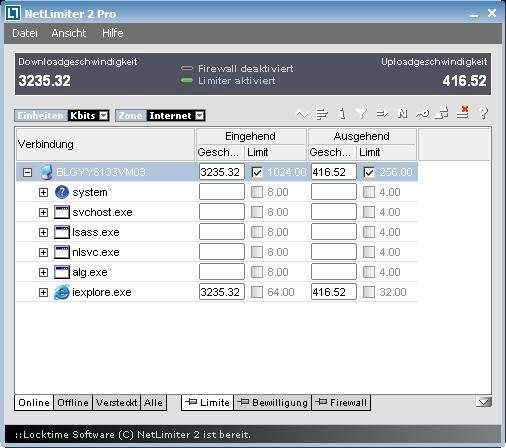Open the Hilfe menu
This screenshot has height=448, width=506.
point(113,33)
